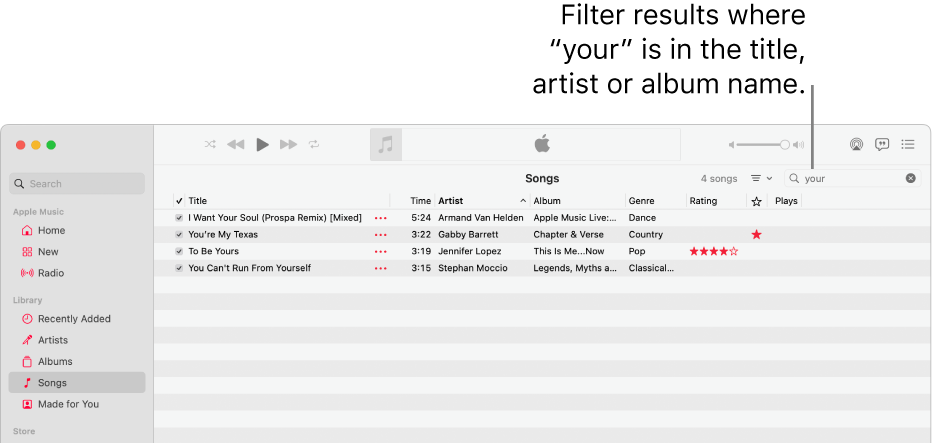Screen dimensions: 934x444
Task: Select Albums in the Library sidebar
Action: click(55, 362)
